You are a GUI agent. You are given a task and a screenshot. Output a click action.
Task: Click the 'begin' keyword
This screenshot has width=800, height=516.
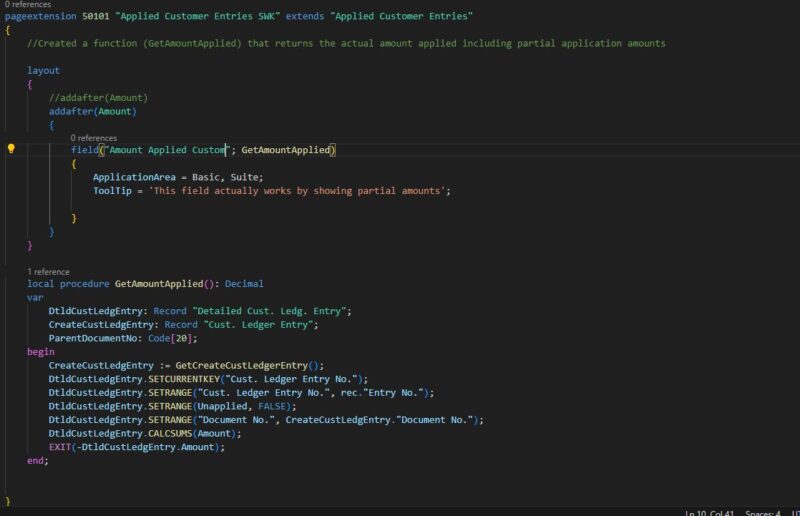(40, 352)
